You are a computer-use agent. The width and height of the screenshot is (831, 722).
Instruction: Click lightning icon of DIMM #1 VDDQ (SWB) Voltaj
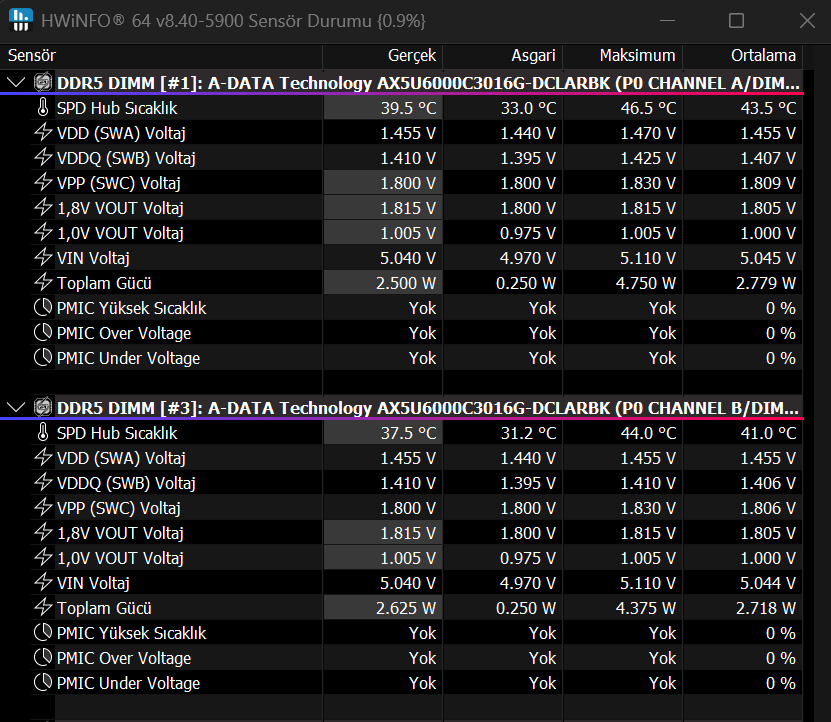[43, 157]
